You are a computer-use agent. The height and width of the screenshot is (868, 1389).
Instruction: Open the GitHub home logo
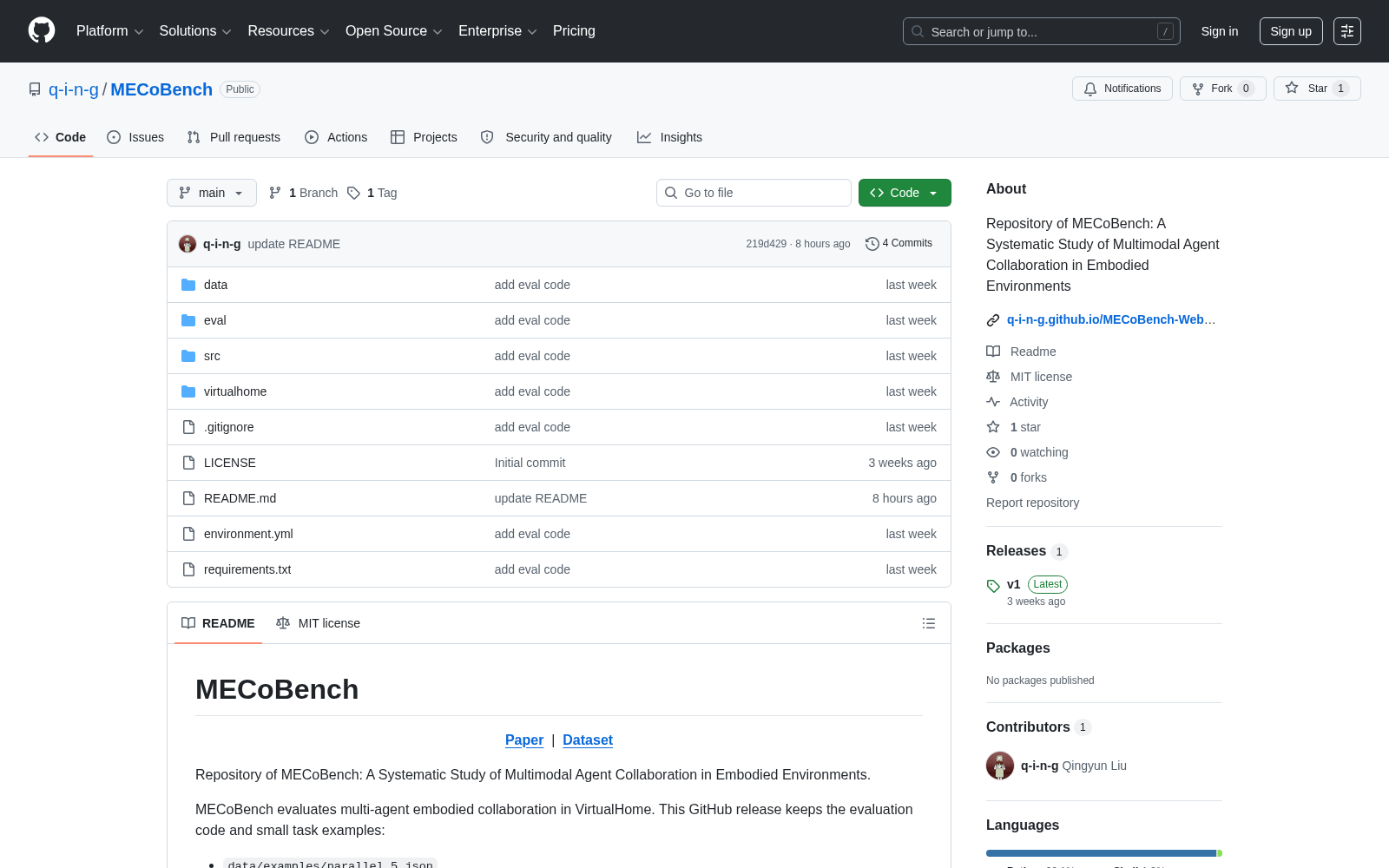(x=42, y=30)
